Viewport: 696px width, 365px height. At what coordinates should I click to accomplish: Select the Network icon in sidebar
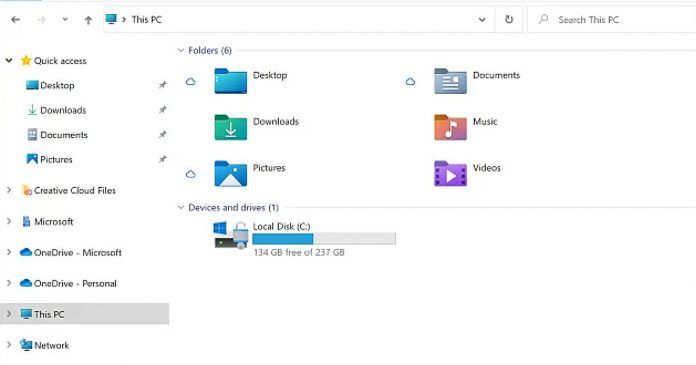tap(27, 345)
